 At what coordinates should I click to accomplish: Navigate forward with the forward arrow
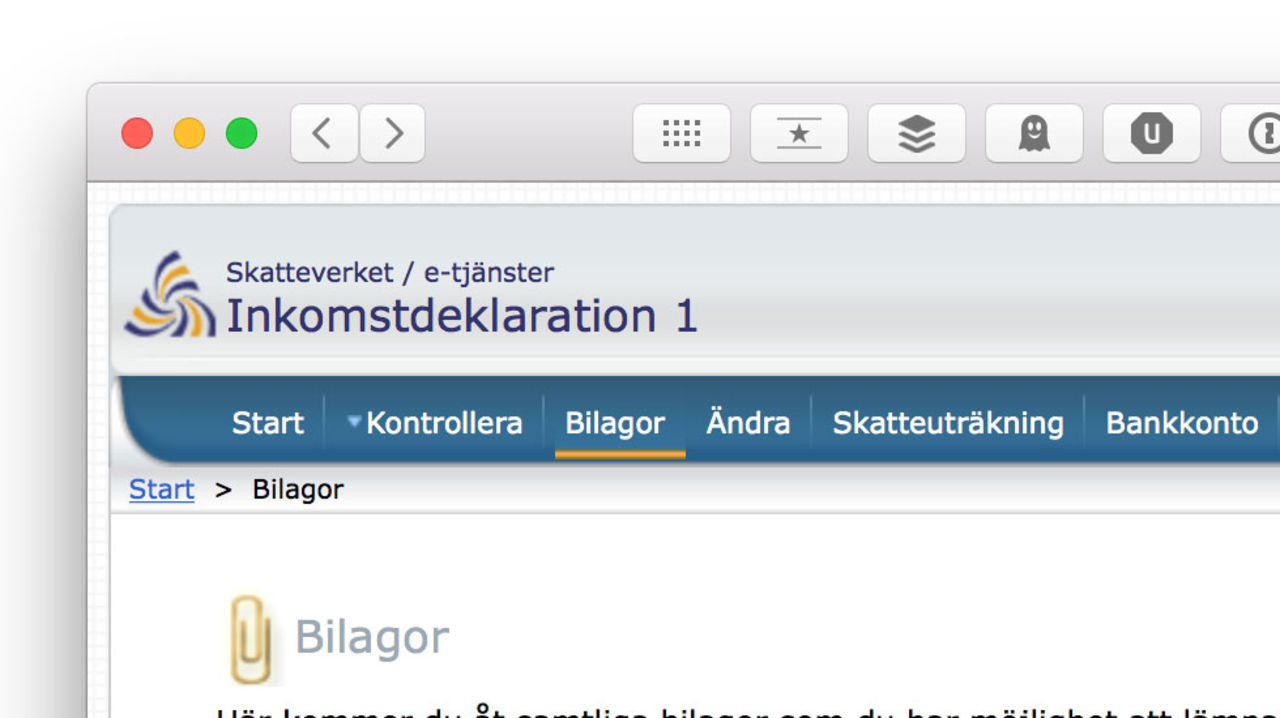pos(392,133)
